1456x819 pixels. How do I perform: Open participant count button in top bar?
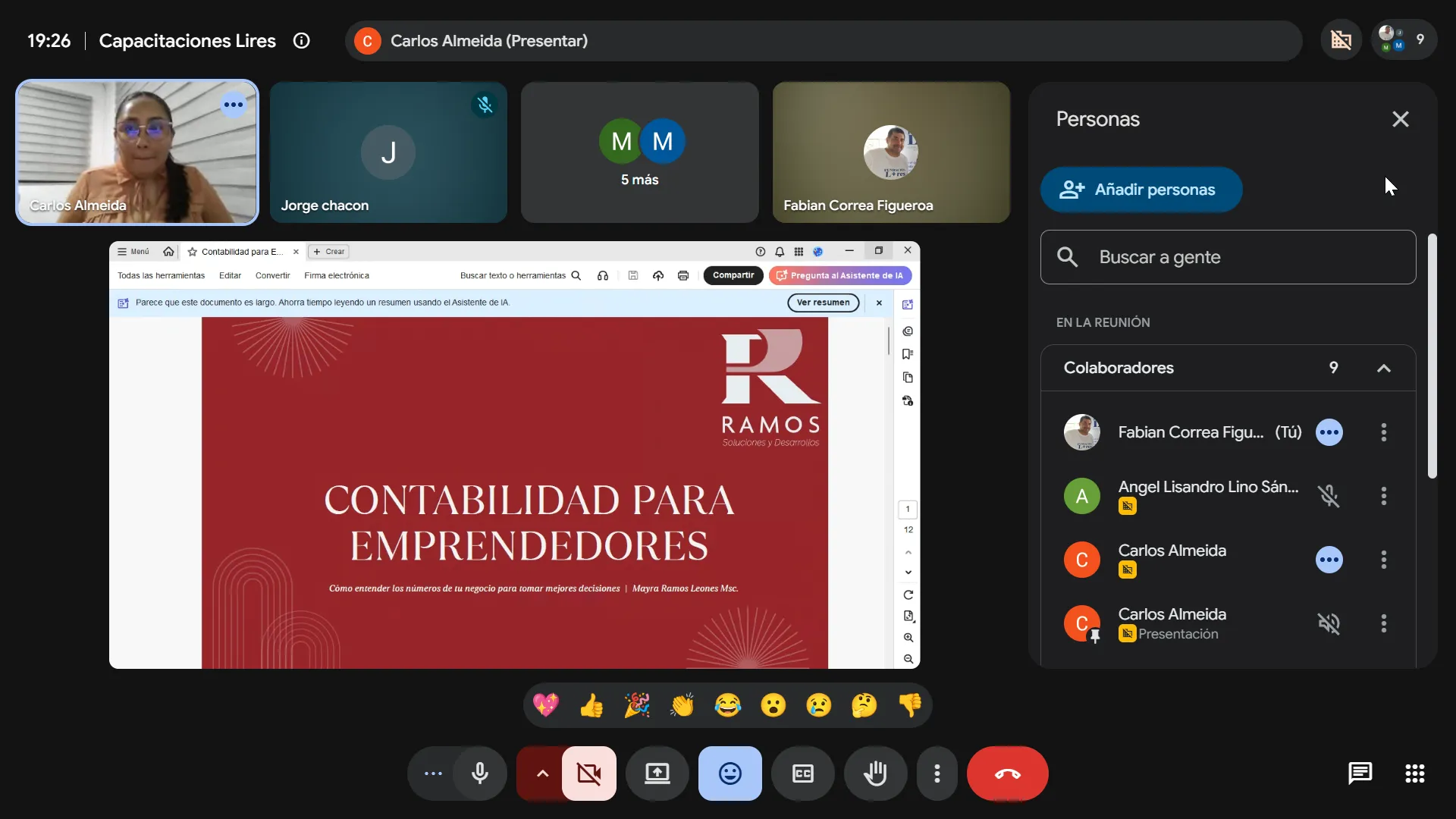tap(1404, 40)
